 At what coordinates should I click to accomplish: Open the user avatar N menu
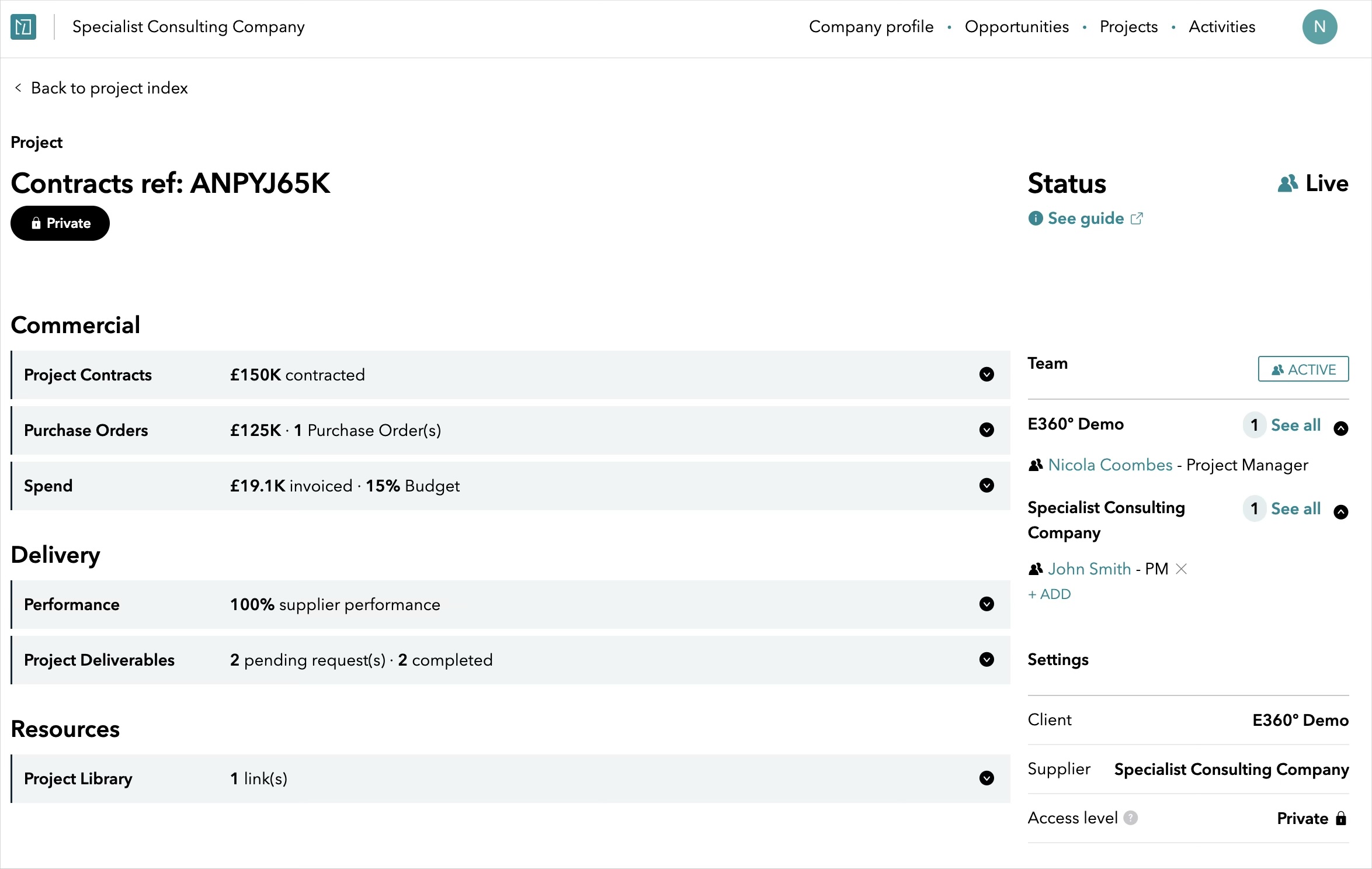pos(1319,27)
